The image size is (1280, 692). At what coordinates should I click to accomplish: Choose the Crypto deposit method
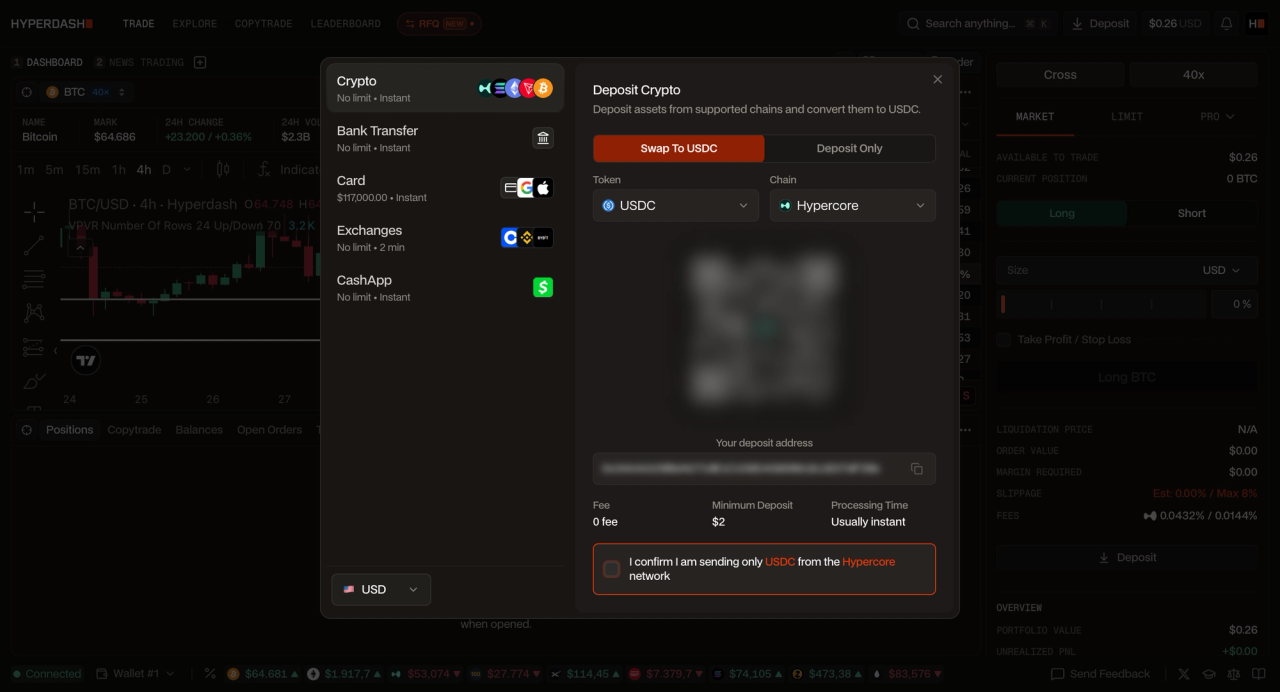click(x=445, y=88)
